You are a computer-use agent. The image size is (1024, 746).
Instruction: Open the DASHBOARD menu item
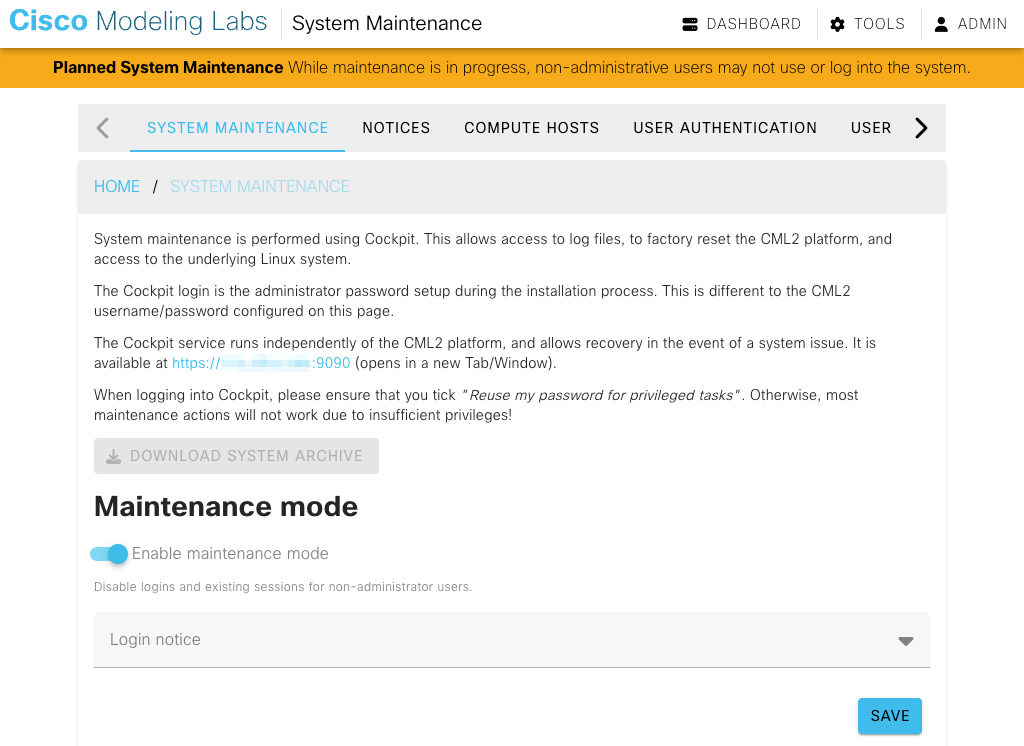(741, 24)
